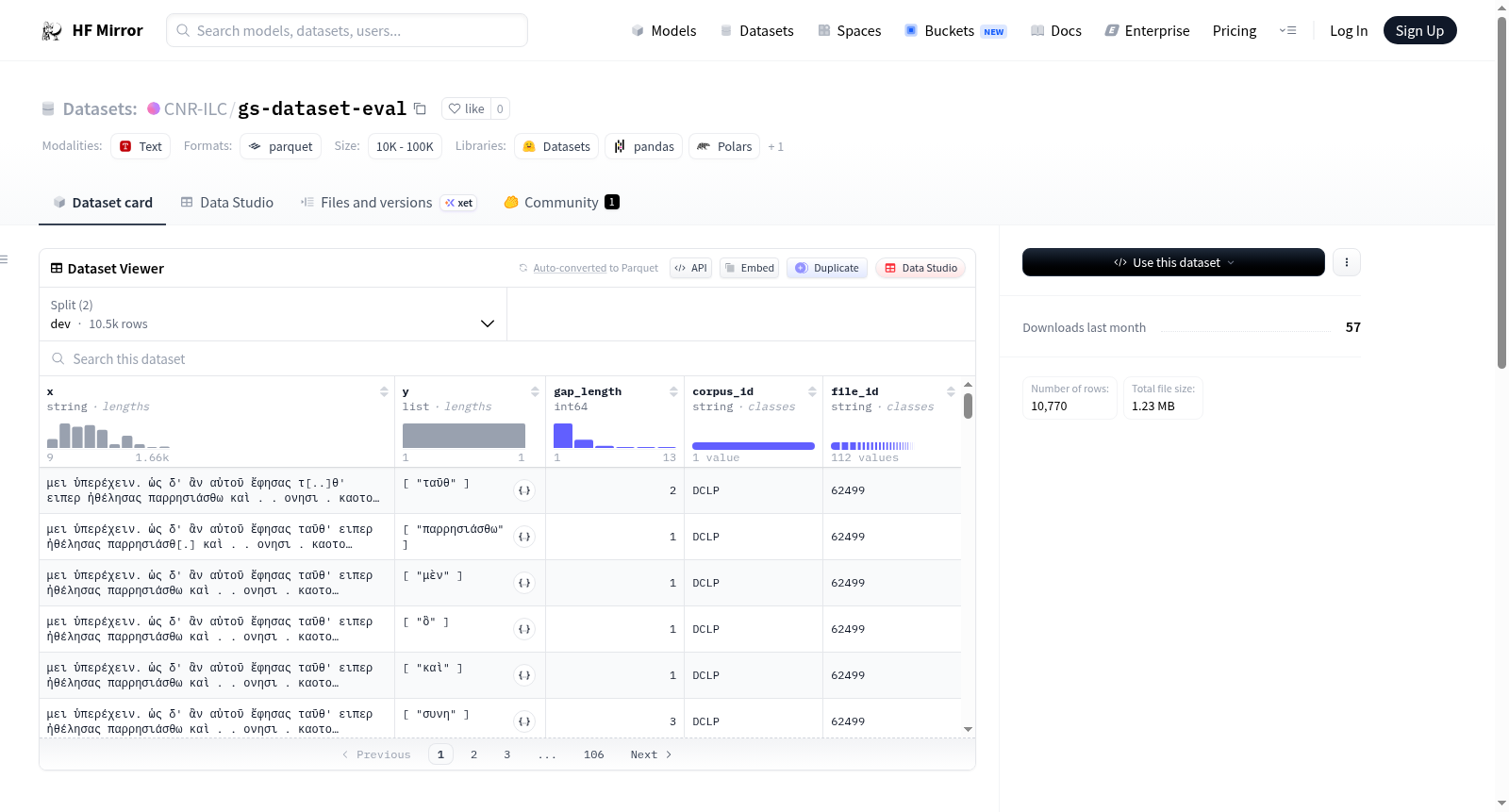Go to the Next table page
The height and width of the screenshot is (812, 1509).
pyautogui.click(x=651, y=754)
